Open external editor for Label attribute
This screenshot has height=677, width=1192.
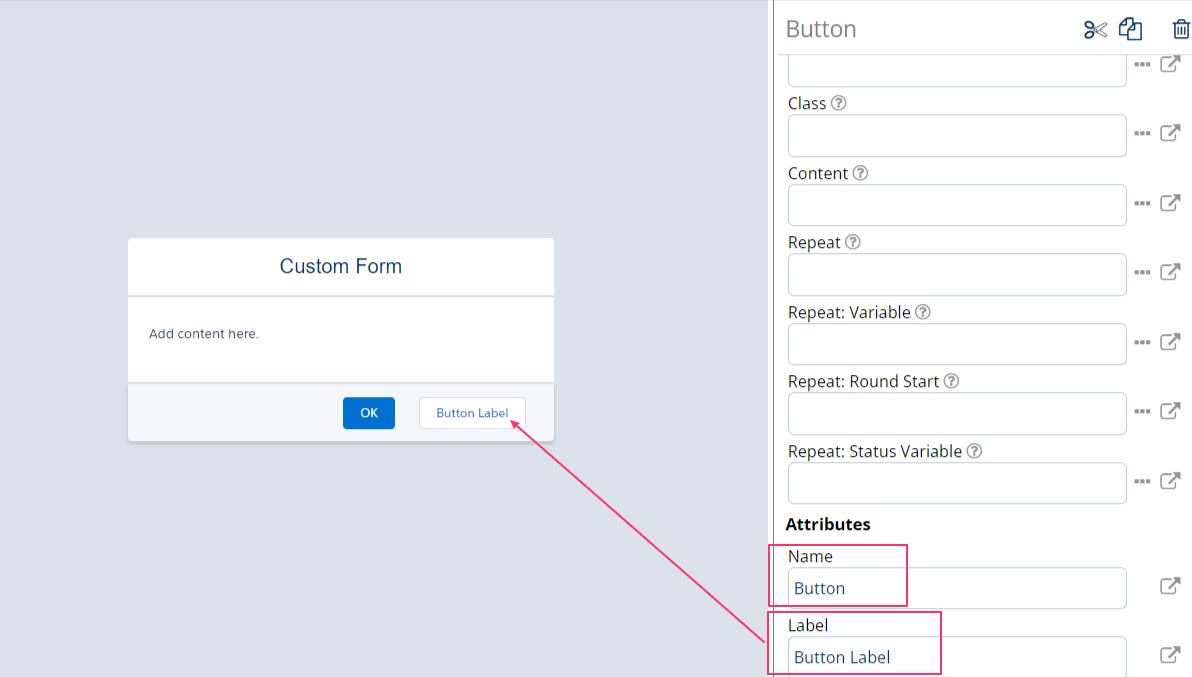click(x=1169, y=655)
